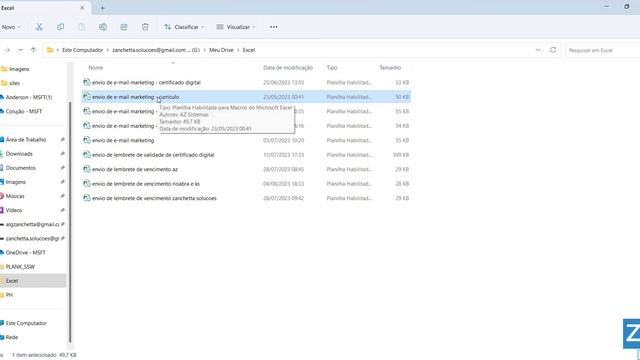Click the 399 KB size cell
Screen dimensions: 640x360
[x=401, y=155]
